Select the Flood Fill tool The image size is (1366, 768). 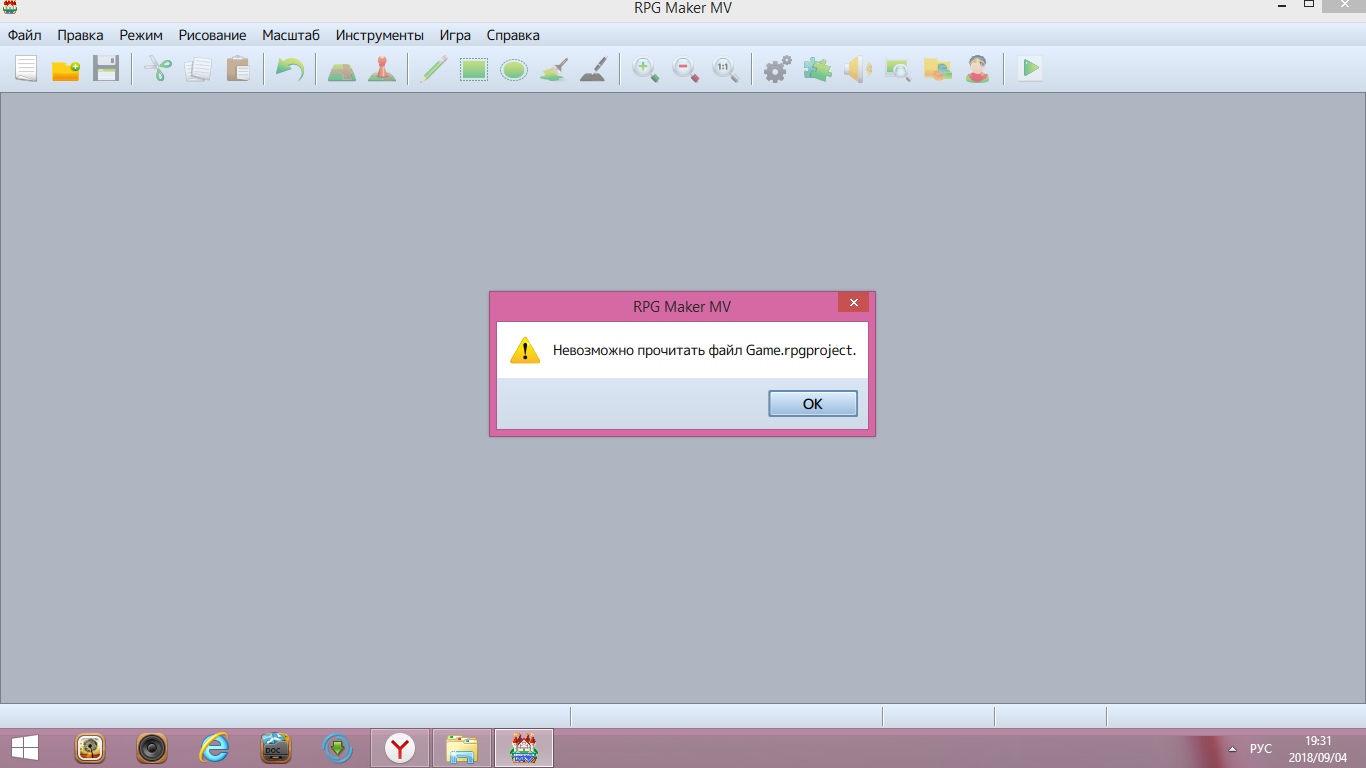554,69
